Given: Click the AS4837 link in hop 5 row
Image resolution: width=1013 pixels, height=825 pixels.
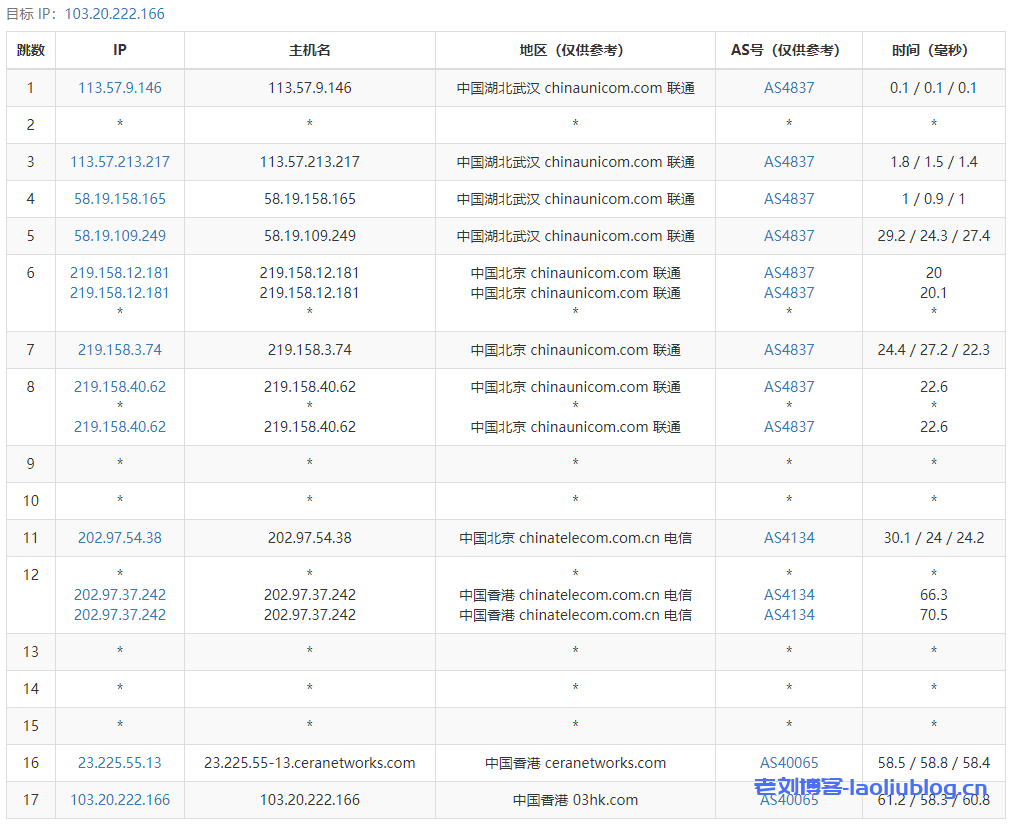Looking at the screenshot, I should [789, 236].
